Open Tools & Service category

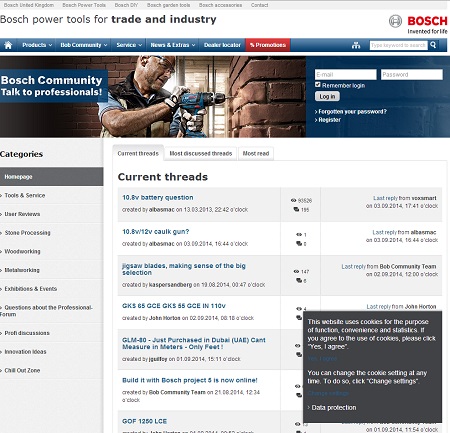(25, 195)
